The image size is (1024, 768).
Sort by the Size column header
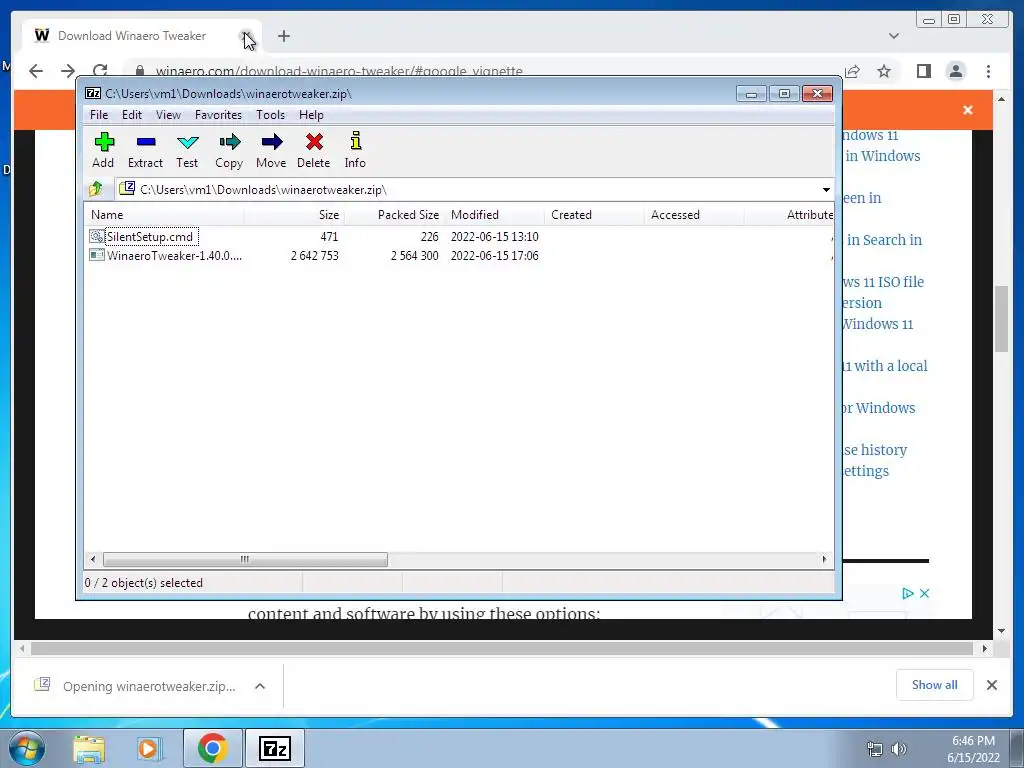click(295, 215)
